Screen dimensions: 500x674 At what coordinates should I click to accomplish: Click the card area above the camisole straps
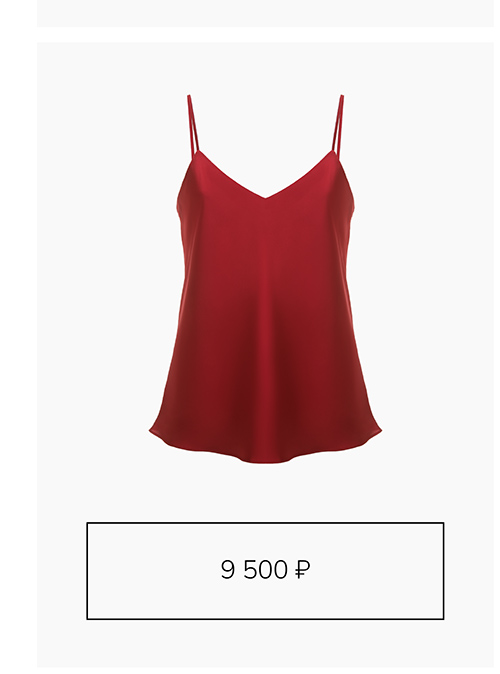[265, 68]
